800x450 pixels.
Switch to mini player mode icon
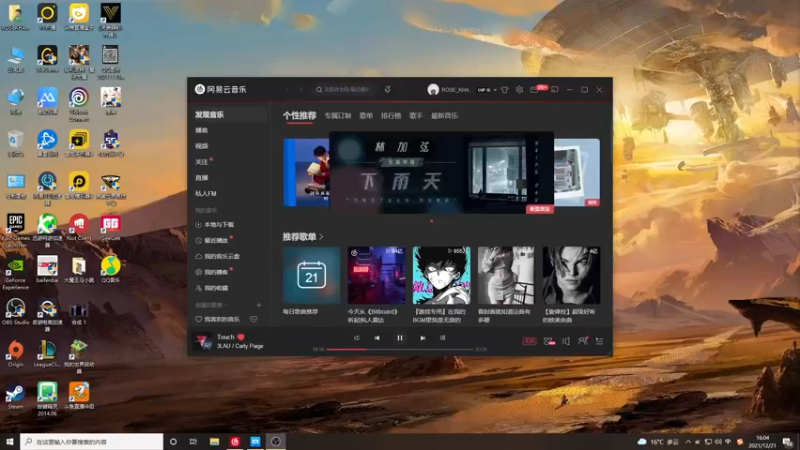[555, 90]
